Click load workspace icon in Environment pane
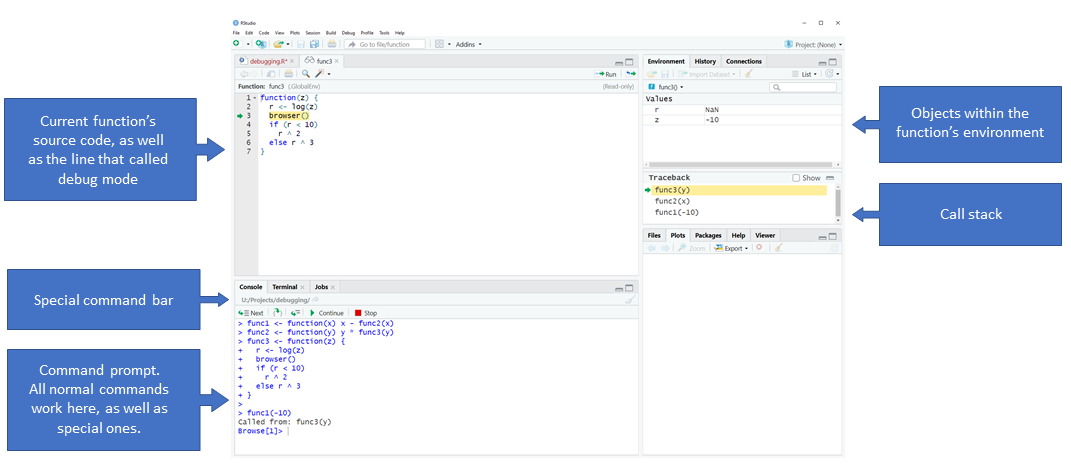Image resolution: width=1071 pixels, height=464 pixels. pyautogui.click(x=652, y=74)
